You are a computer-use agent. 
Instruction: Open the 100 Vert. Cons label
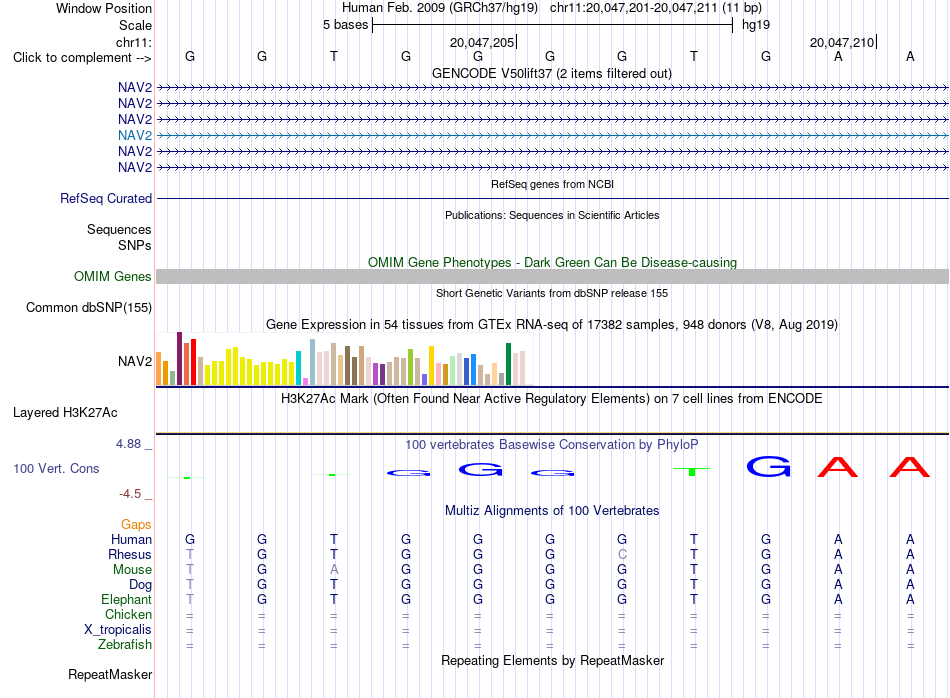tap(56, 468)
